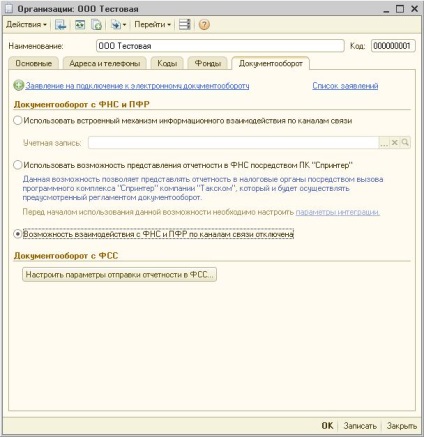
Task: Open the create-based-on toolbar icon dropdown
Action: pos(119,25)
